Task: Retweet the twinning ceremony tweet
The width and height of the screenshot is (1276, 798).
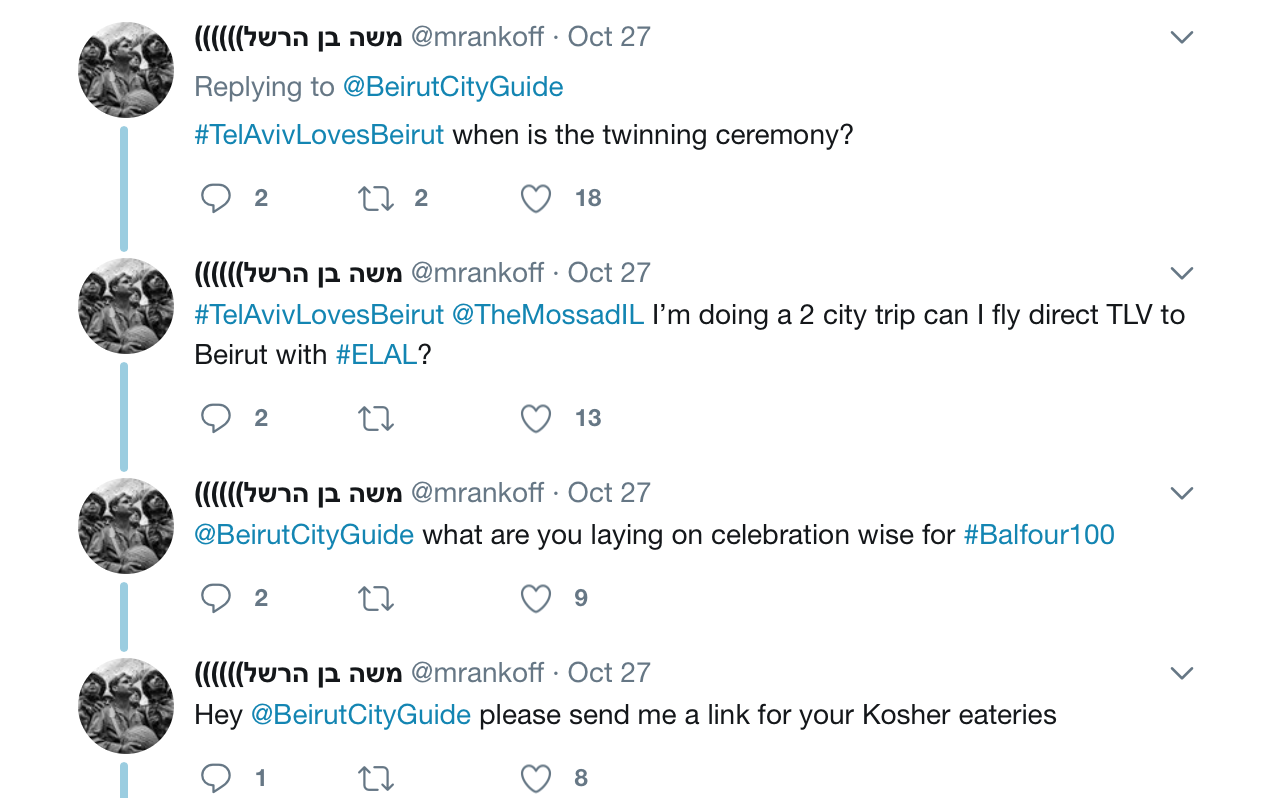Action: pyautogui.click(x=376, y=198)
